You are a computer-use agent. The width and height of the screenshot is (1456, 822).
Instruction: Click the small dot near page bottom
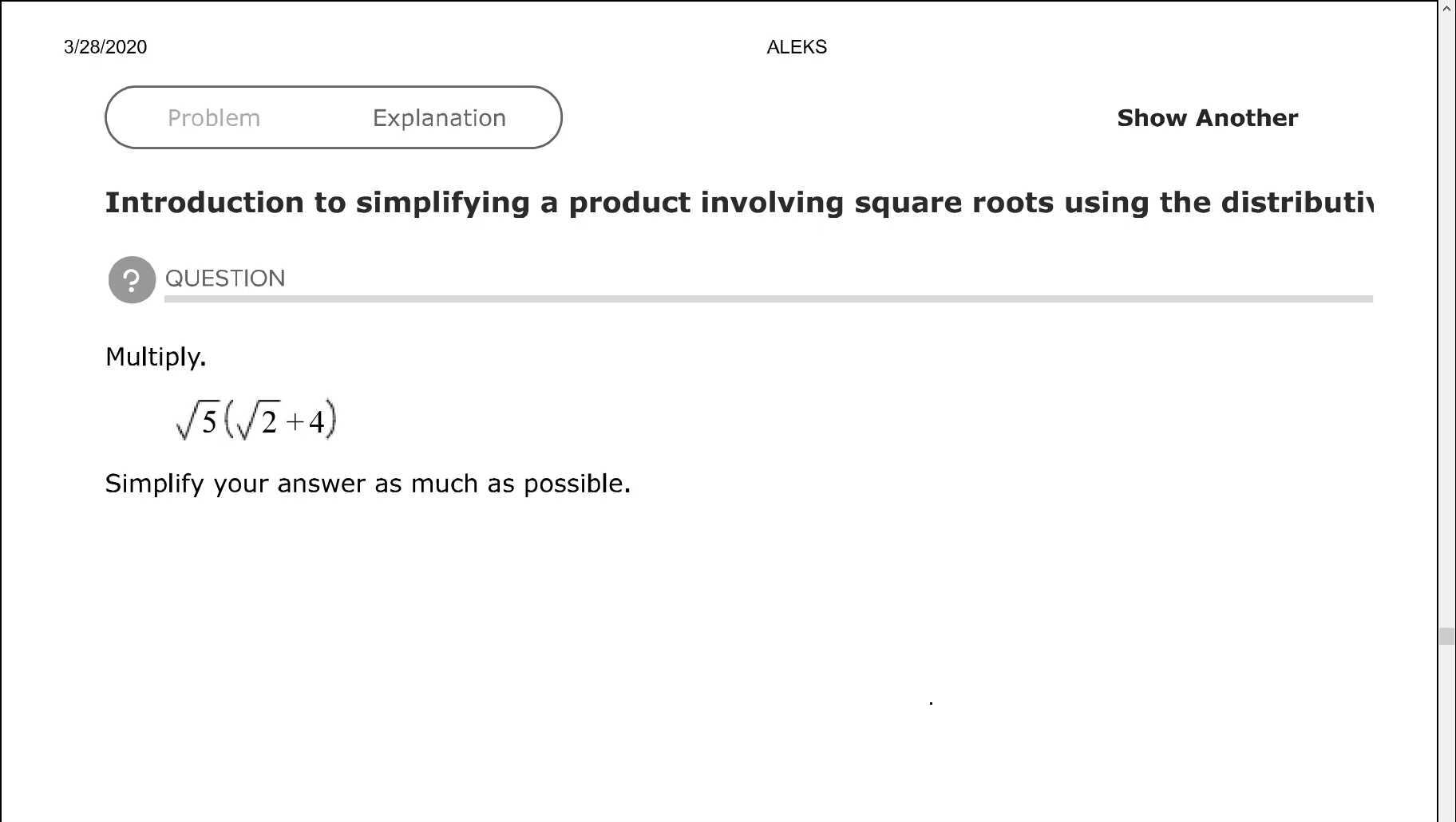pyautogui.click(x=931, y=702)
